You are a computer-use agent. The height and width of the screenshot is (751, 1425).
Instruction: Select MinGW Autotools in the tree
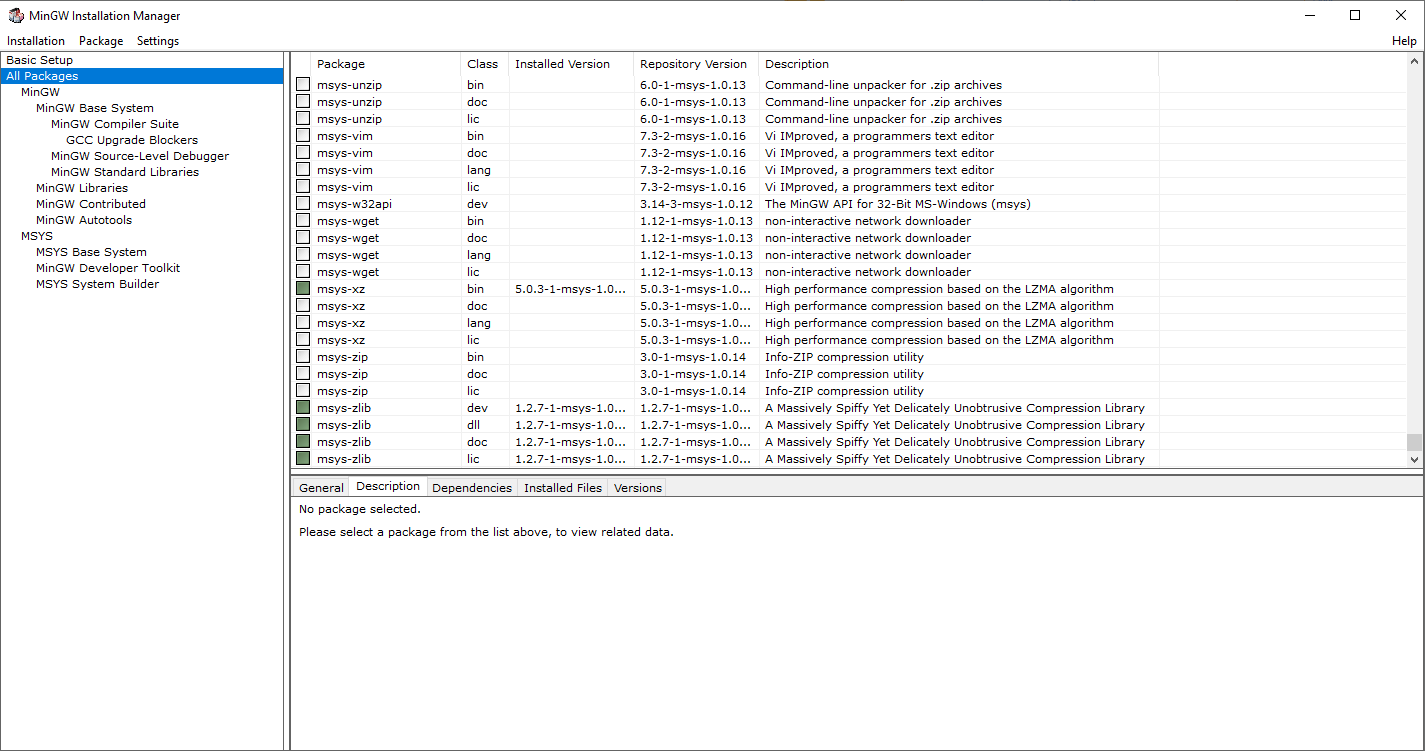click(x=84, y=220)
